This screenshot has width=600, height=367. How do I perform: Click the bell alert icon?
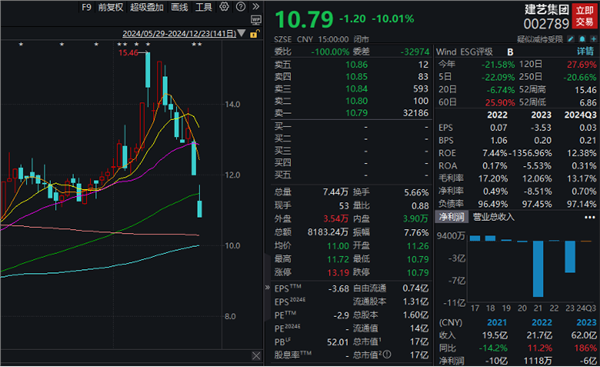(x=582, y=39)
